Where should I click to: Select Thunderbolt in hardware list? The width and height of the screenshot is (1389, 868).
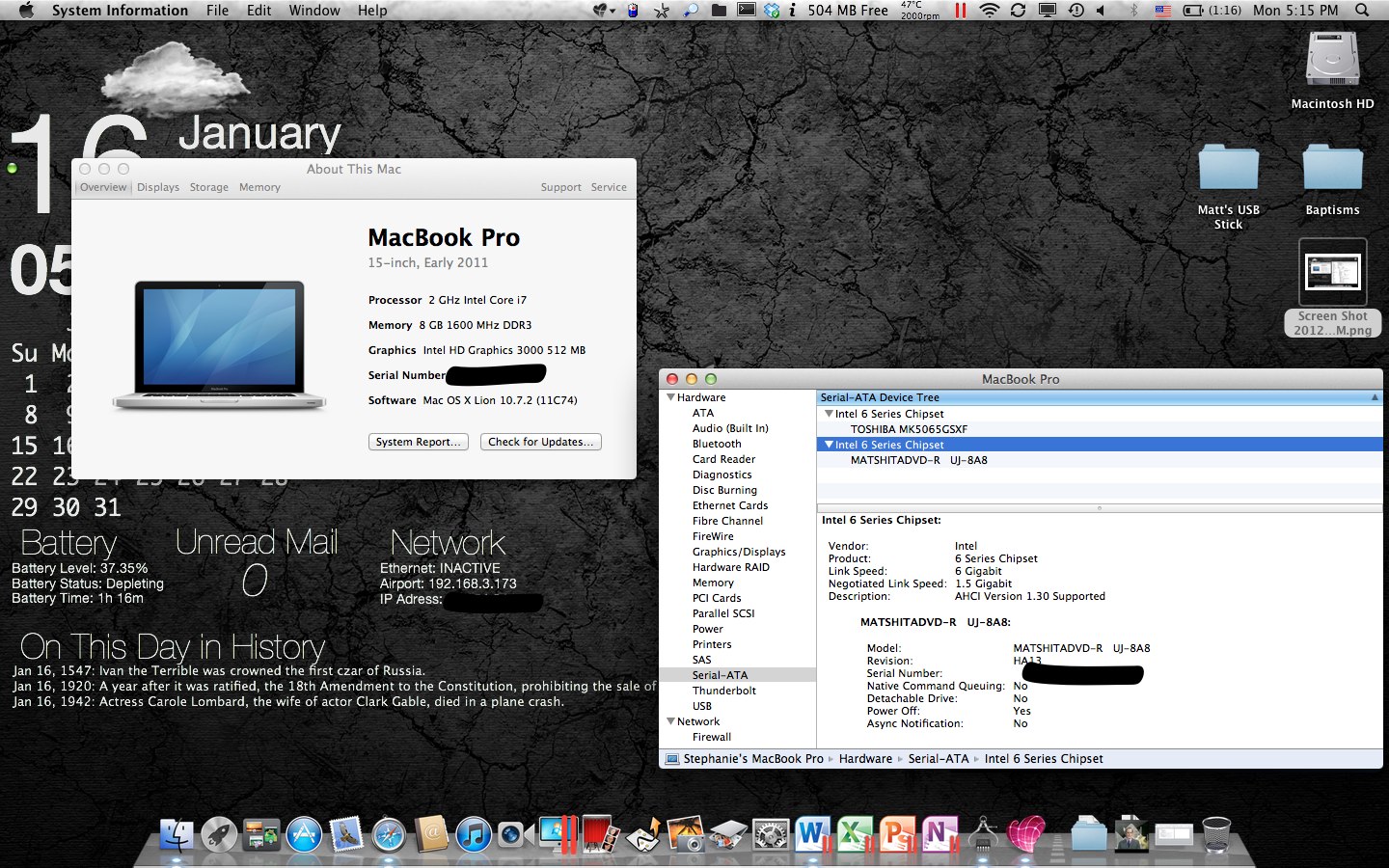[x=724, y=691]
